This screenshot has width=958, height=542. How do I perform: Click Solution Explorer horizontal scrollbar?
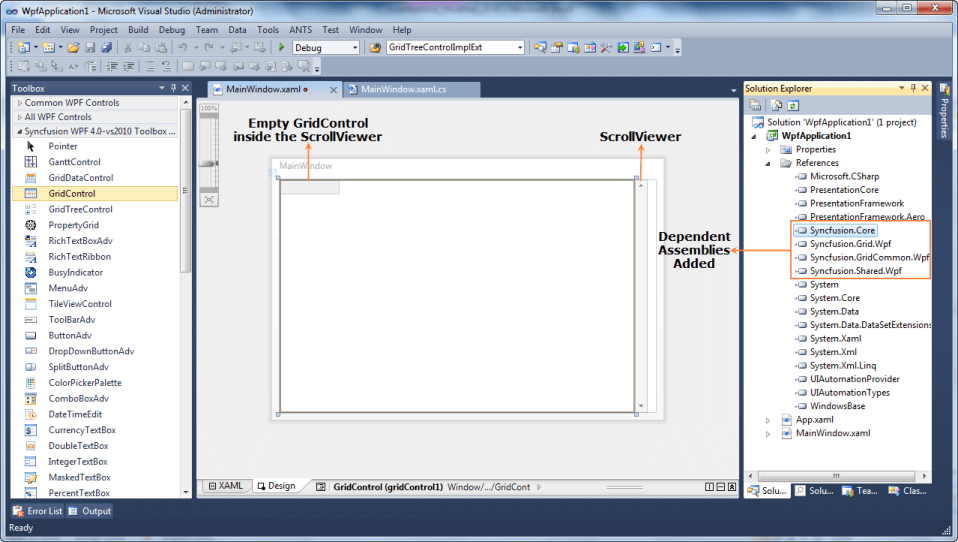pos(836,475)
